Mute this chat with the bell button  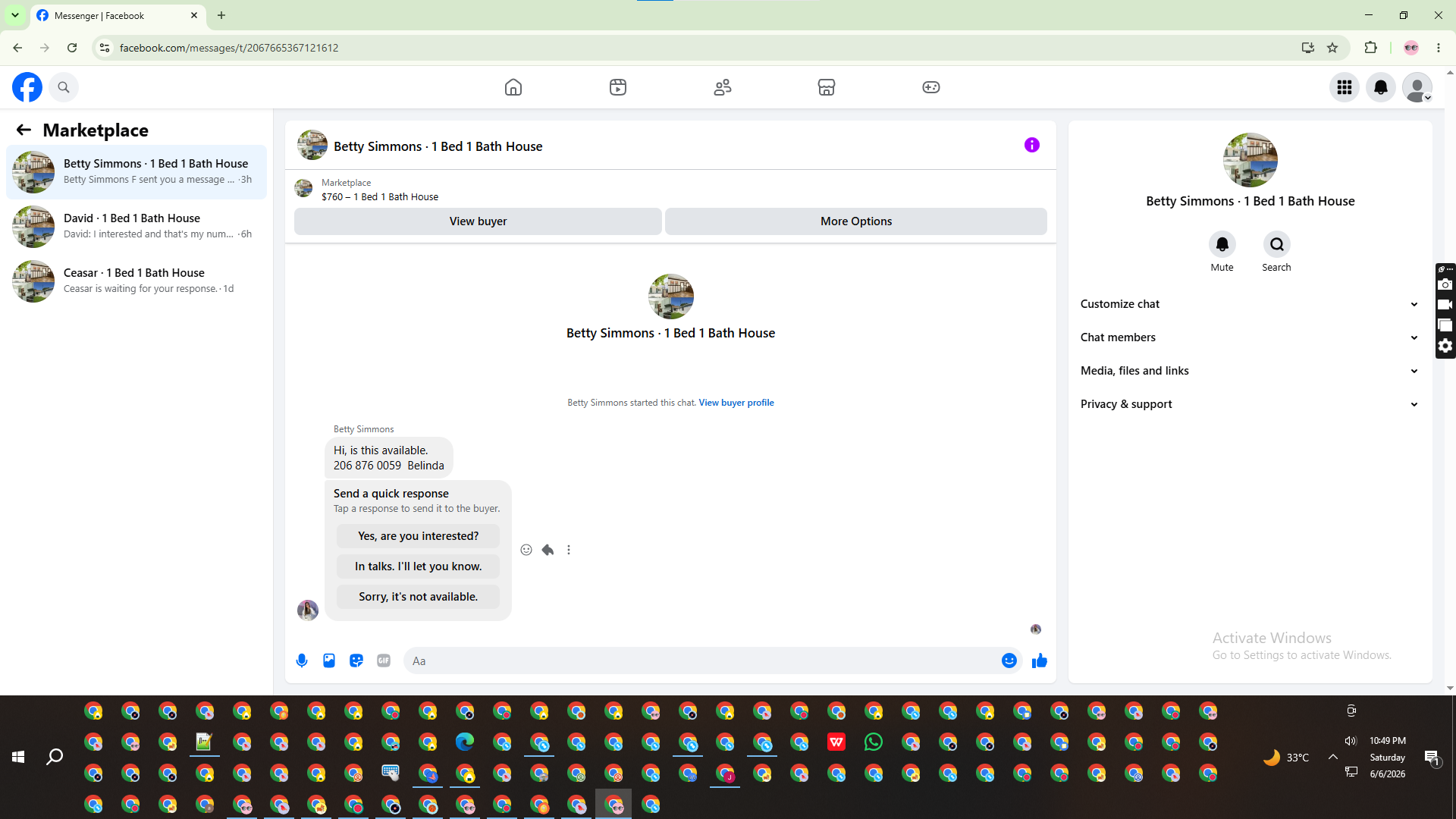coord(1222,244)
